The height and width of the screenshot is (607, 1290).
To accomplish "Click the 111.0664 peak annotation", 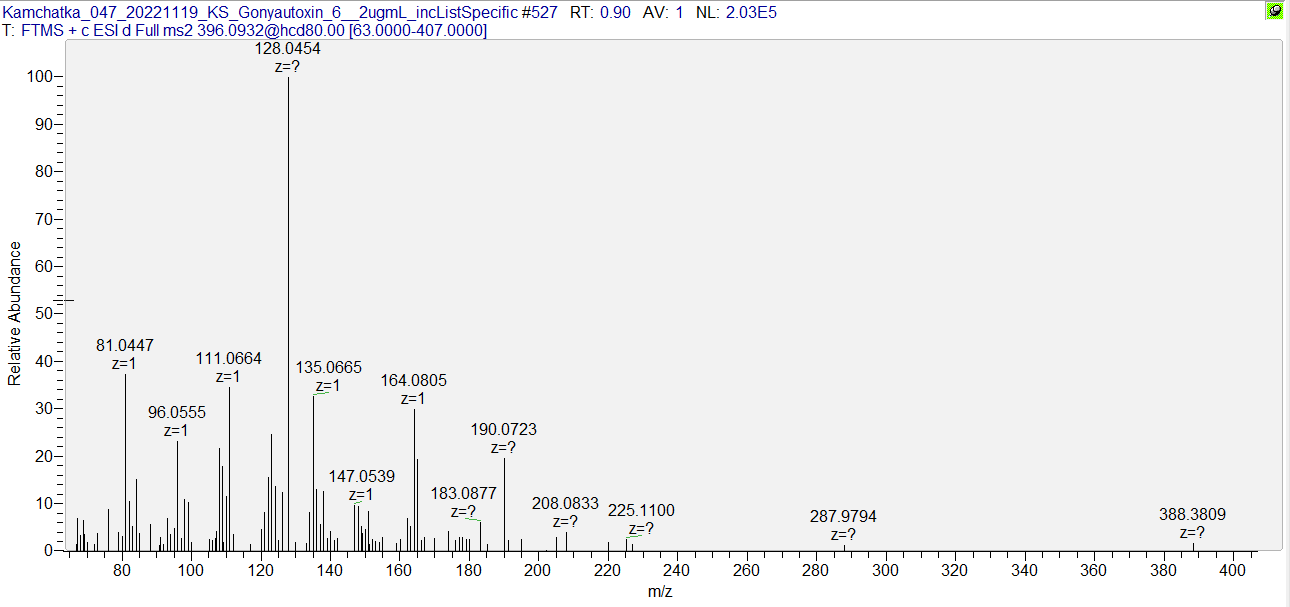I will pyautogui.click(x=229, y=358).
